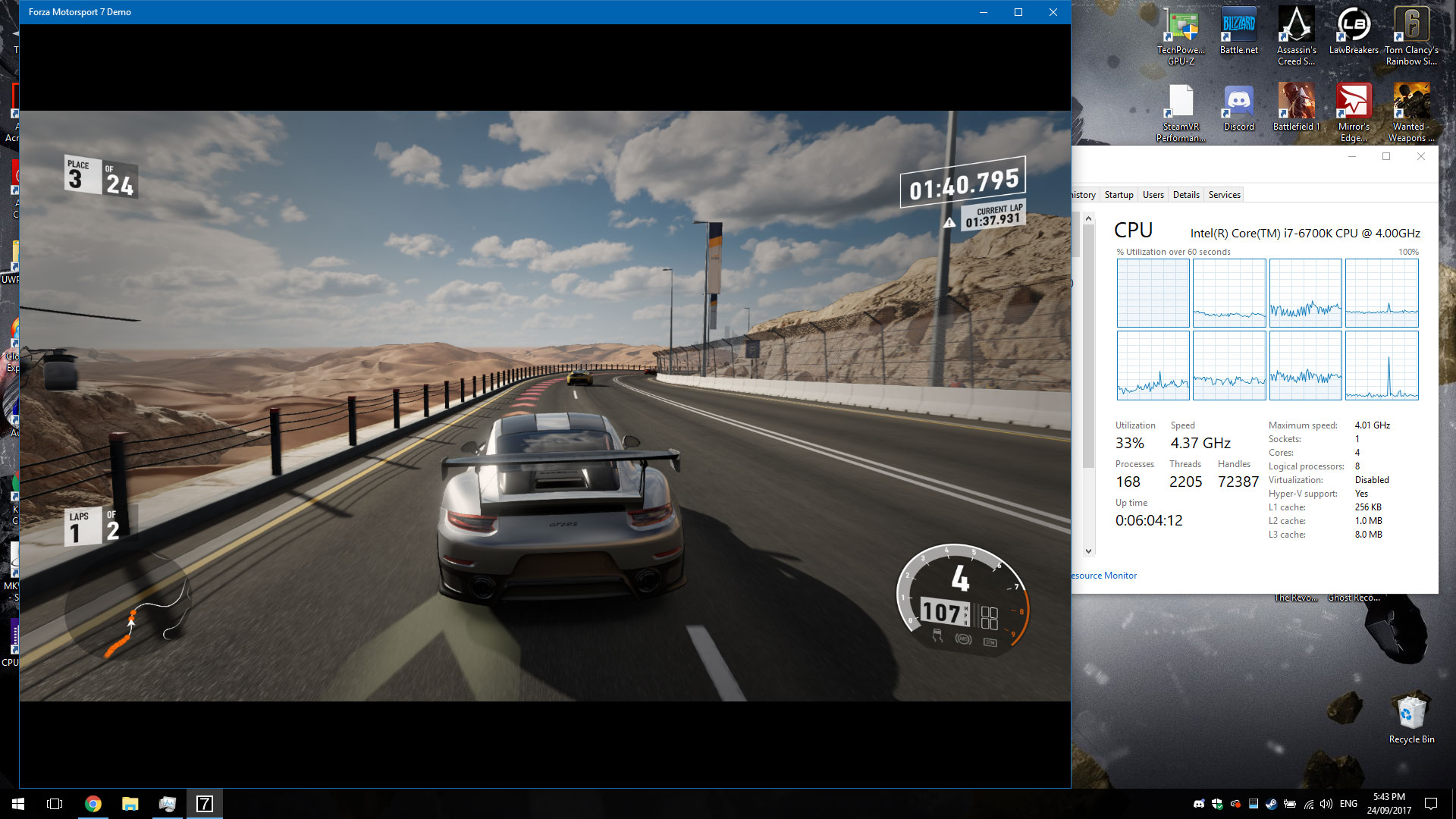The height and width of the screenshot is (819, 1456).
Task: Open Chrome from the taskbar
Action: tap(93, 804)
